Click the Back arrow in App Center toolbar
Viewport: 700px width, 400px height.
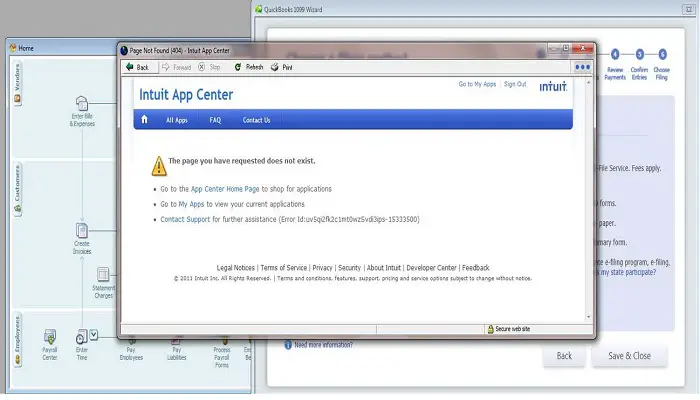130,67
